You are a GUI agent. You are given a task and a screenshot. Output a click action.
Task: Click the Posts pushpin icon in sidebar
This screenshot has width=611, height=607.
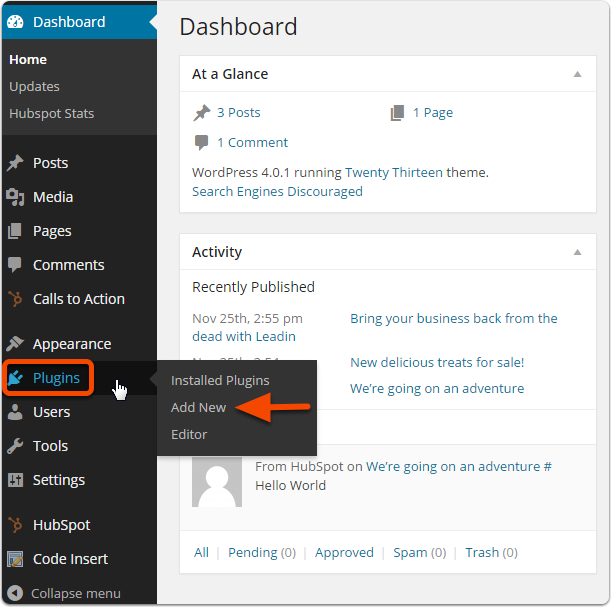(x=15, y=163)
